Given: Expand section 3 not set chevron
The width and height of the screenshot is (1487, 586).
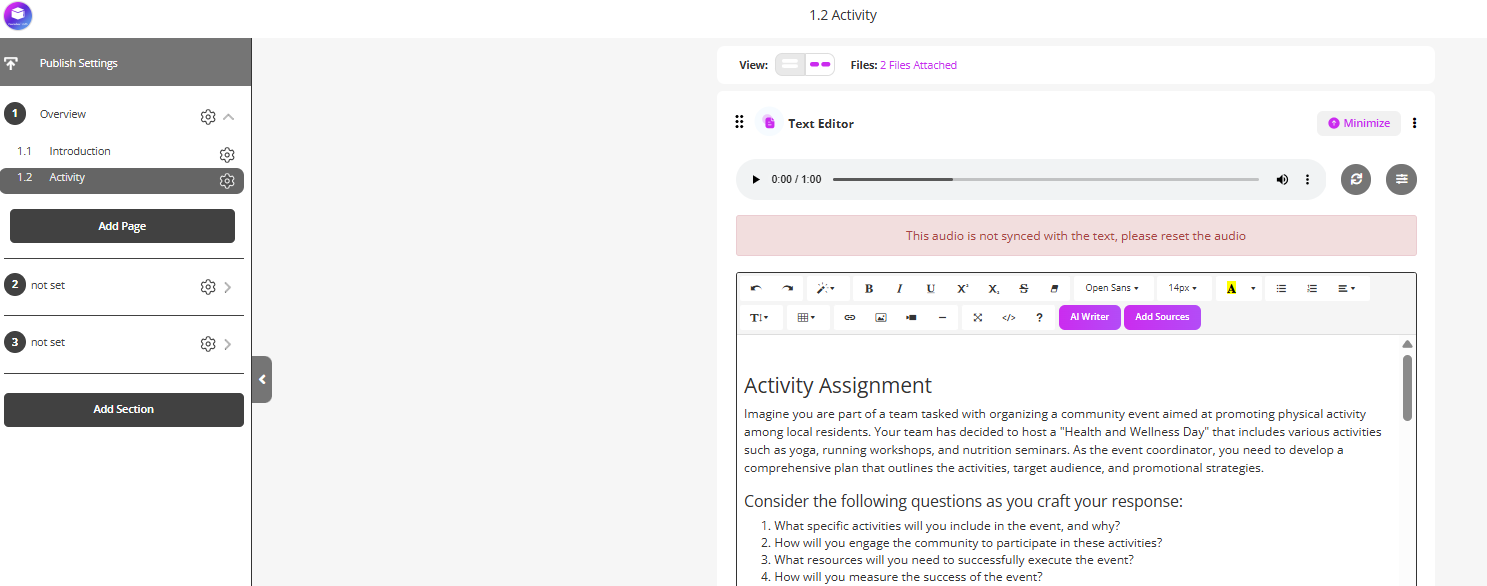Looking at the screenshot, I should tap(229, 344).
